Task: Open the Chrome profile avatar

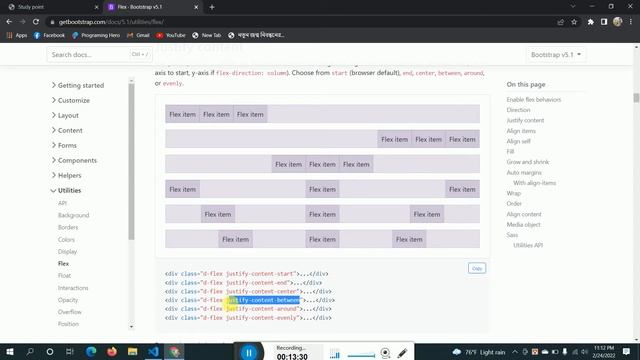Action: click(618, 22)
